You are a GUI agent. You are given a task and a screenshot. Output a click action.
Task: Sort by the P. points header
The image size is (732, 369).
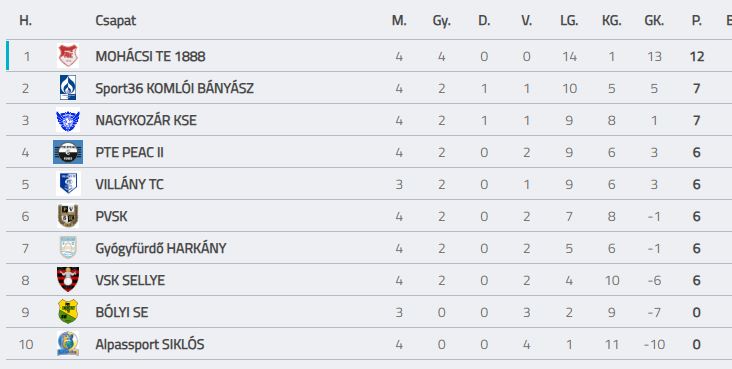pos(697,21)
